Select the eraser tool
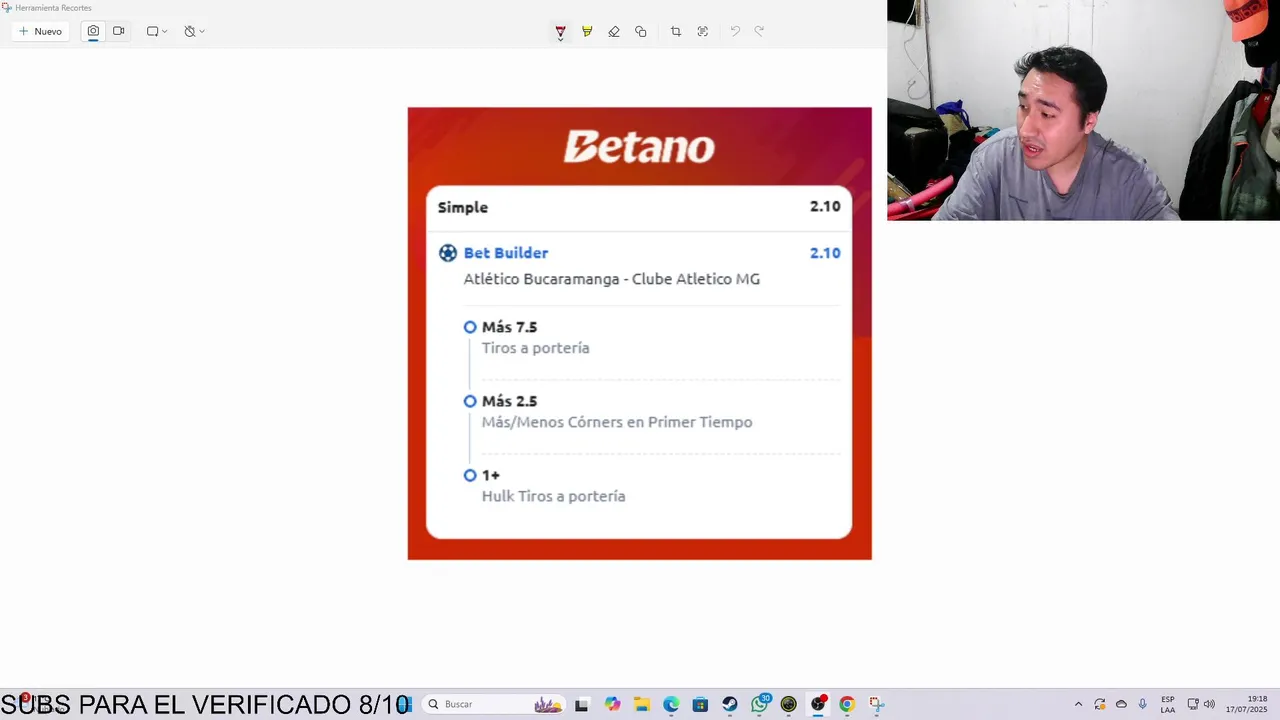 click(x=614, y=32)
